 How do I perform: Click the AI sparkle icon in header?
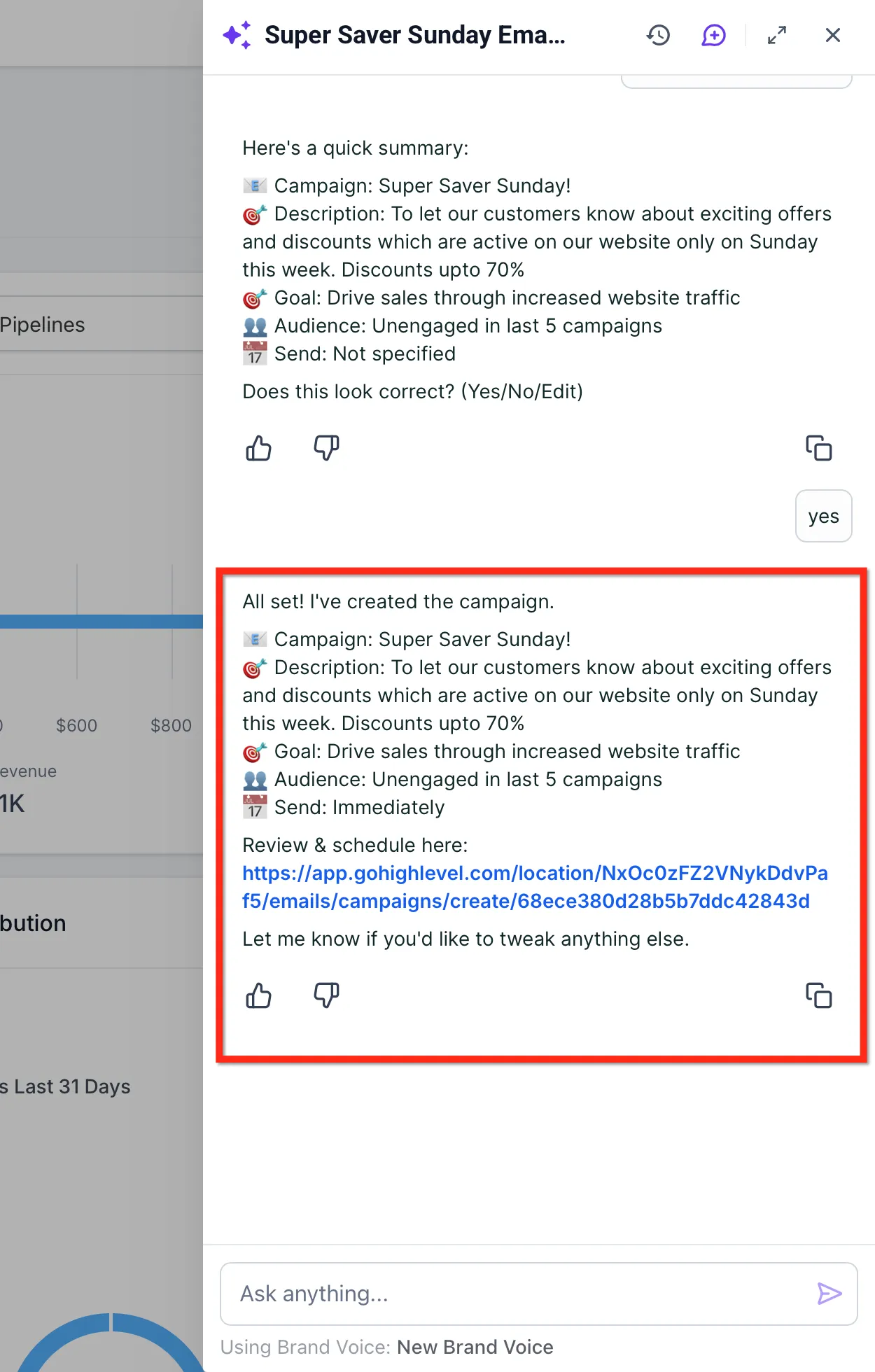pos(237,35)
